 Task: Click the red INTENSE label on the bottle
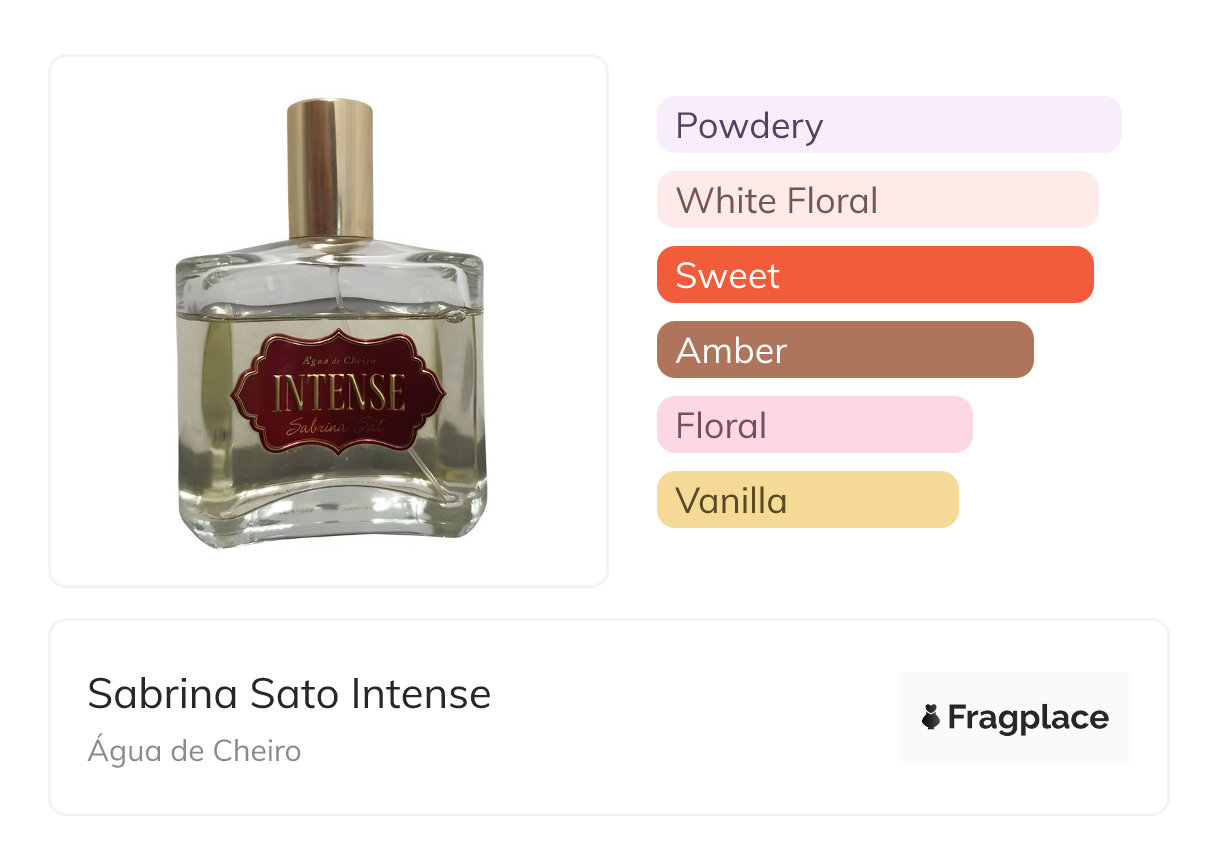coord(338,391)
